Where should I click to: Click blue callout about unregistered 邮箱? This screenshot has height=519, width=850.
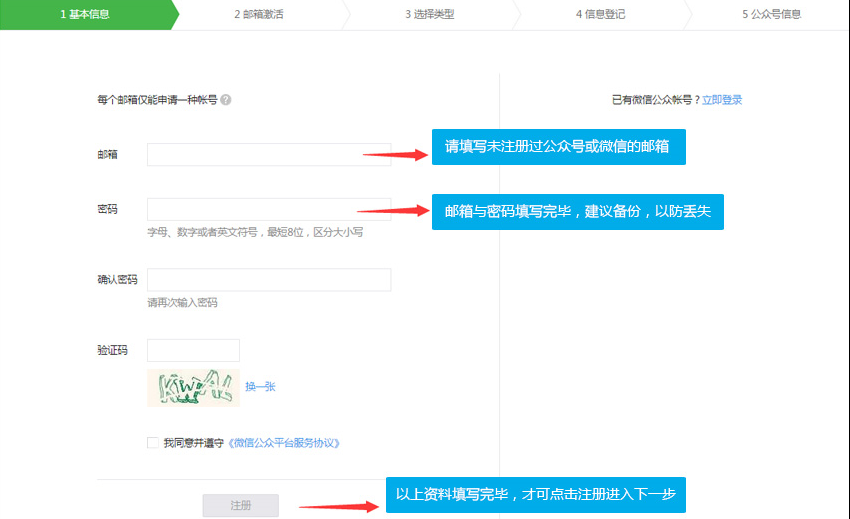(x=558, y=148)
